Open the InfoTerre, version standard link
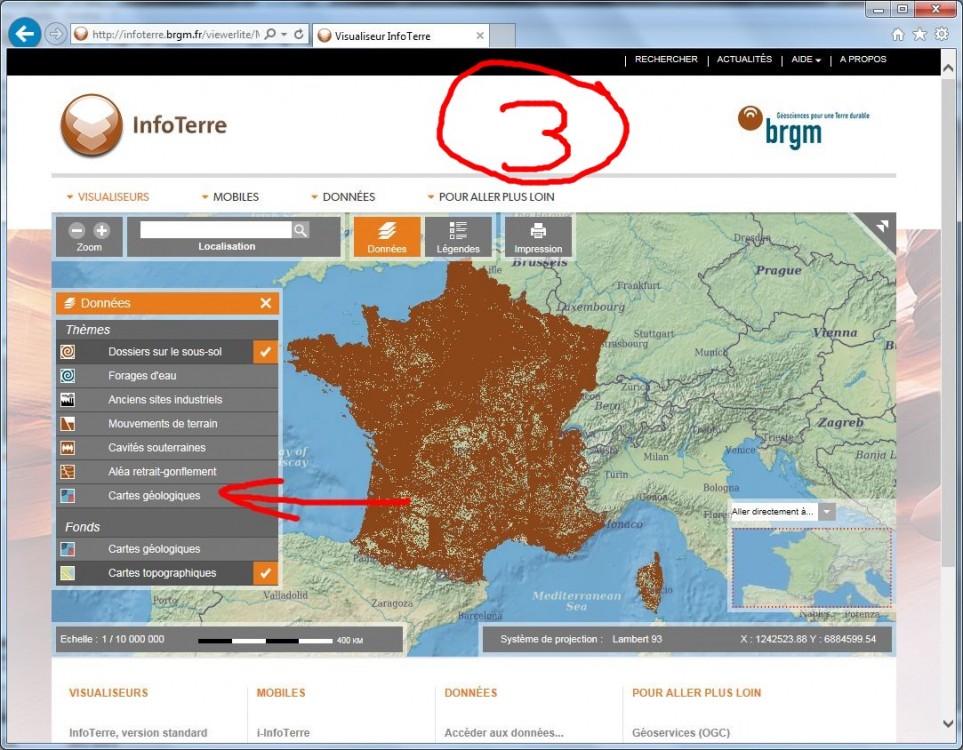This screenshot has height=750, width=963. (x=138, y=733)
